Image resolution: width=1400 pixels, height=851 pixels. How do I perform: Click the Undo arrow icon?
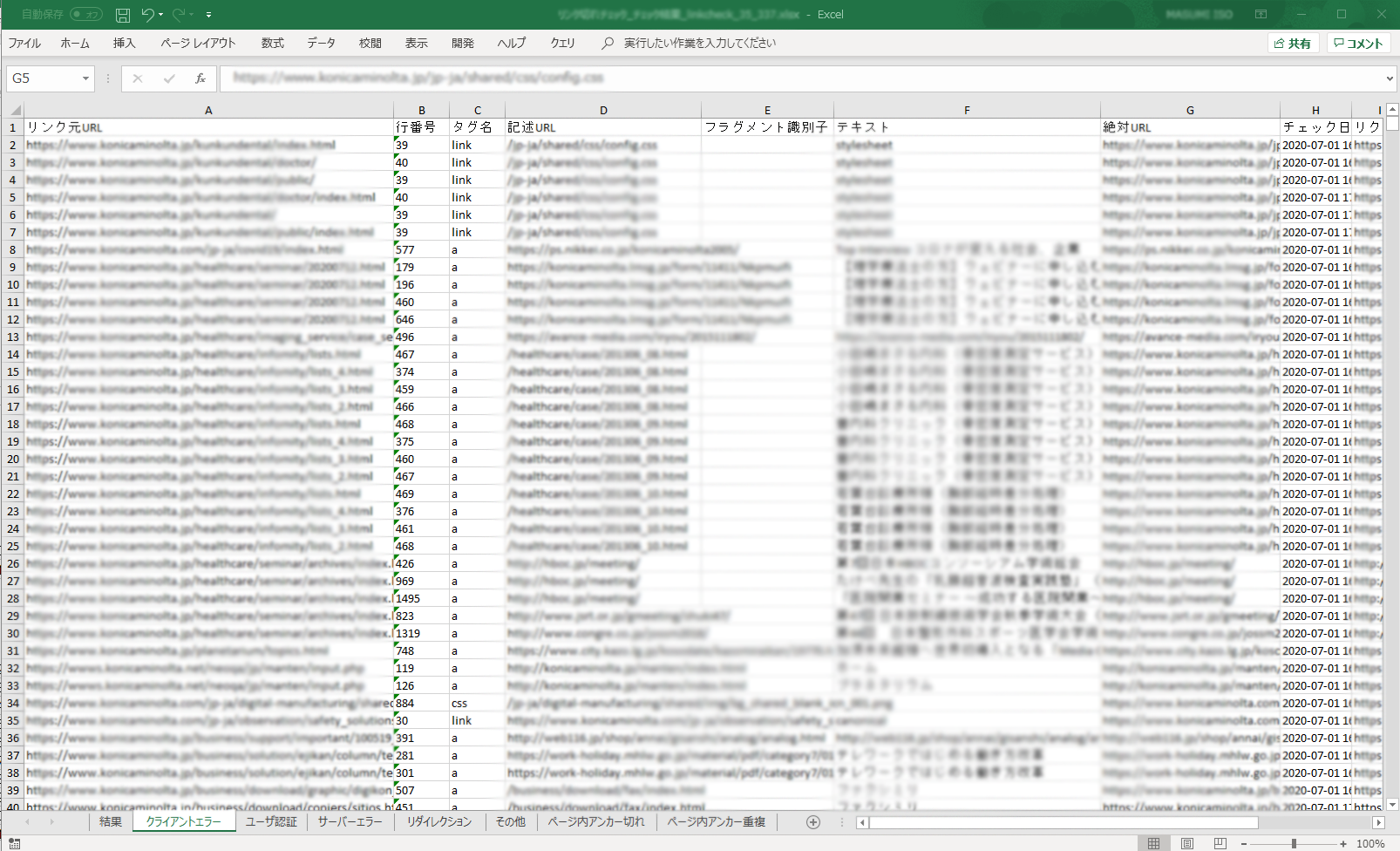147,15
